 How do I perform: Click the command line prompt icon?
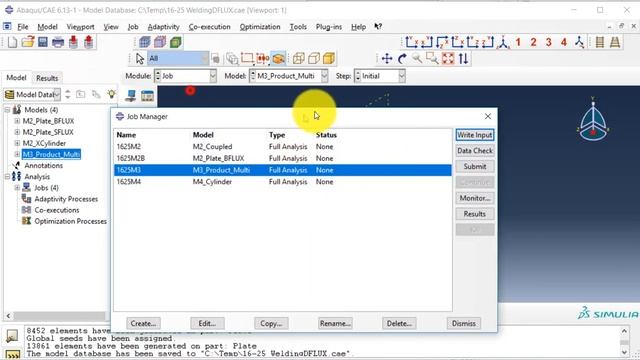tap(12, 354)
